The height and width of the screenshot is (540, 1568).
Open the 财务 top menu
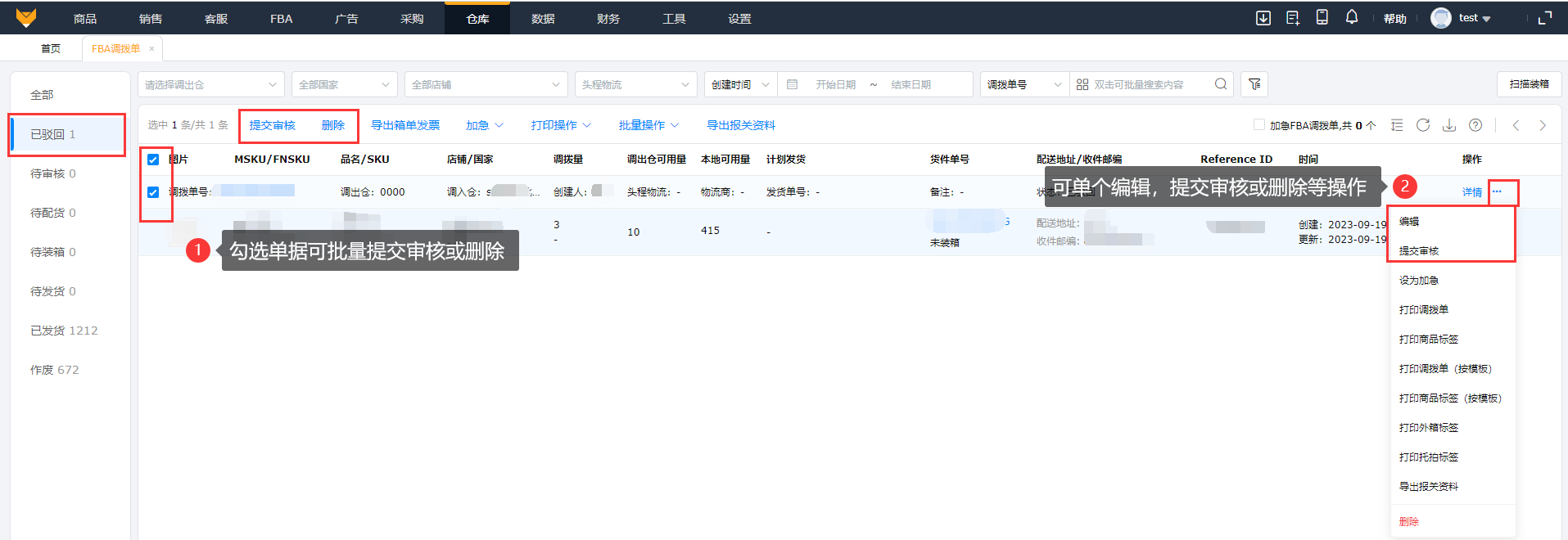click(608, 18)
